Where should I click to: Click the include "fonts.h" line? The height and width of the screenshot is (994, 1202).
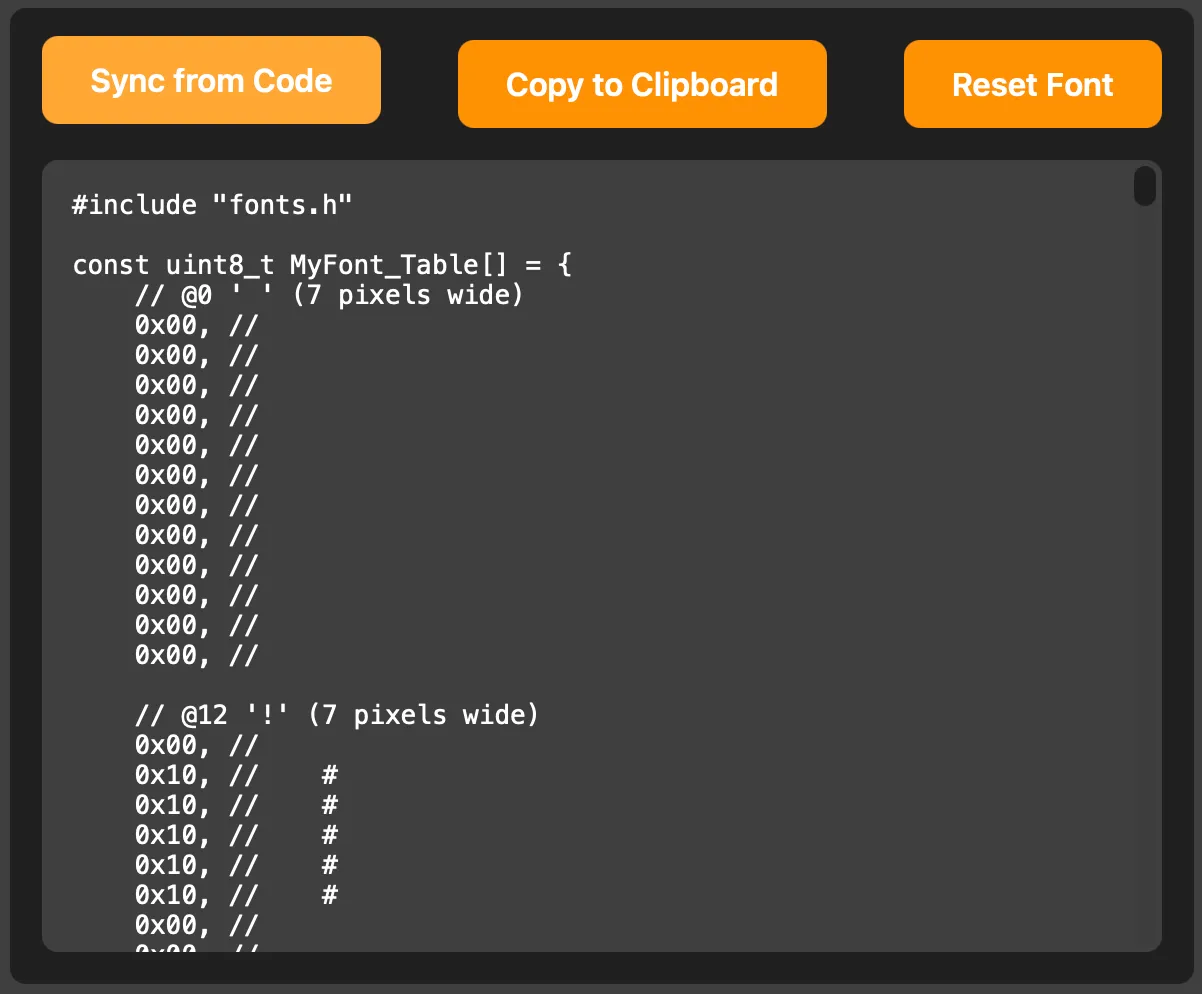point(212,205)
